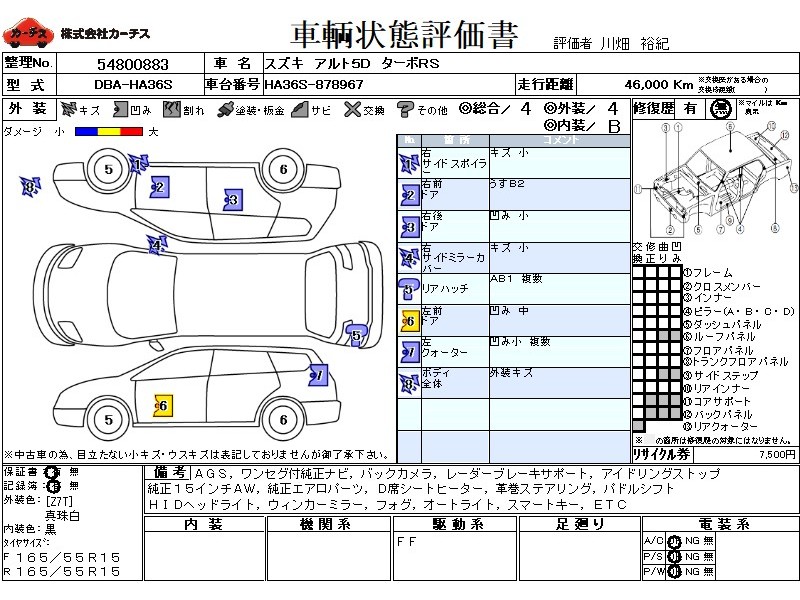Screen dimensions: 800x600
Task: Select damage marker 4 on side mirror
Action: (157, 245)
